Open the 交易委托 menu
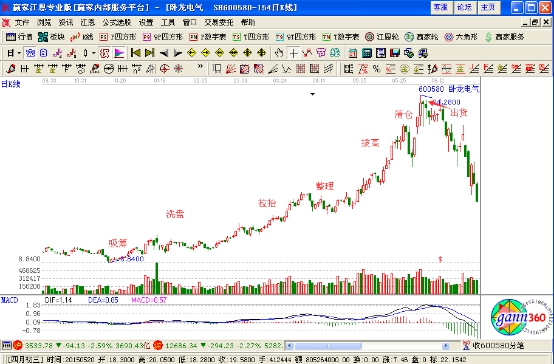 [x=219, y=23]
